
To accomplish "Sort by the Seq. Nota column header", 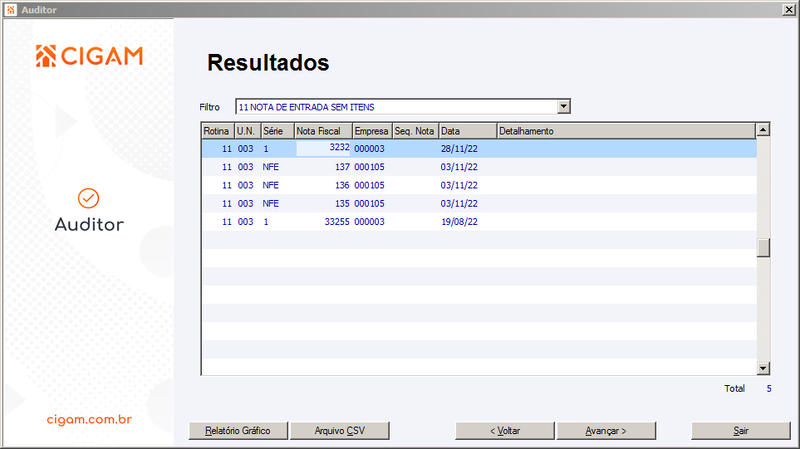I will click(x=416, y=131).
